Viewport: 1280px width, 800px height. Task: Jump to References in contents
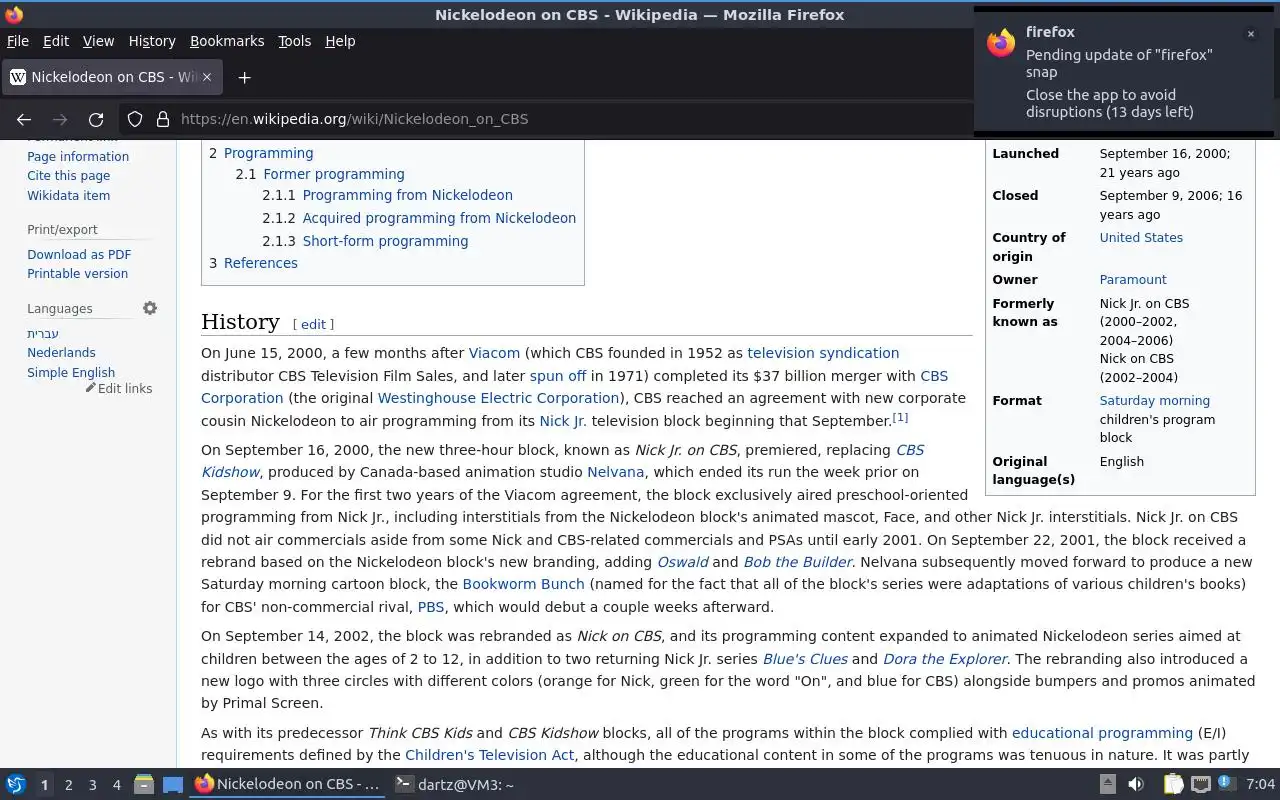pos(260,263)
